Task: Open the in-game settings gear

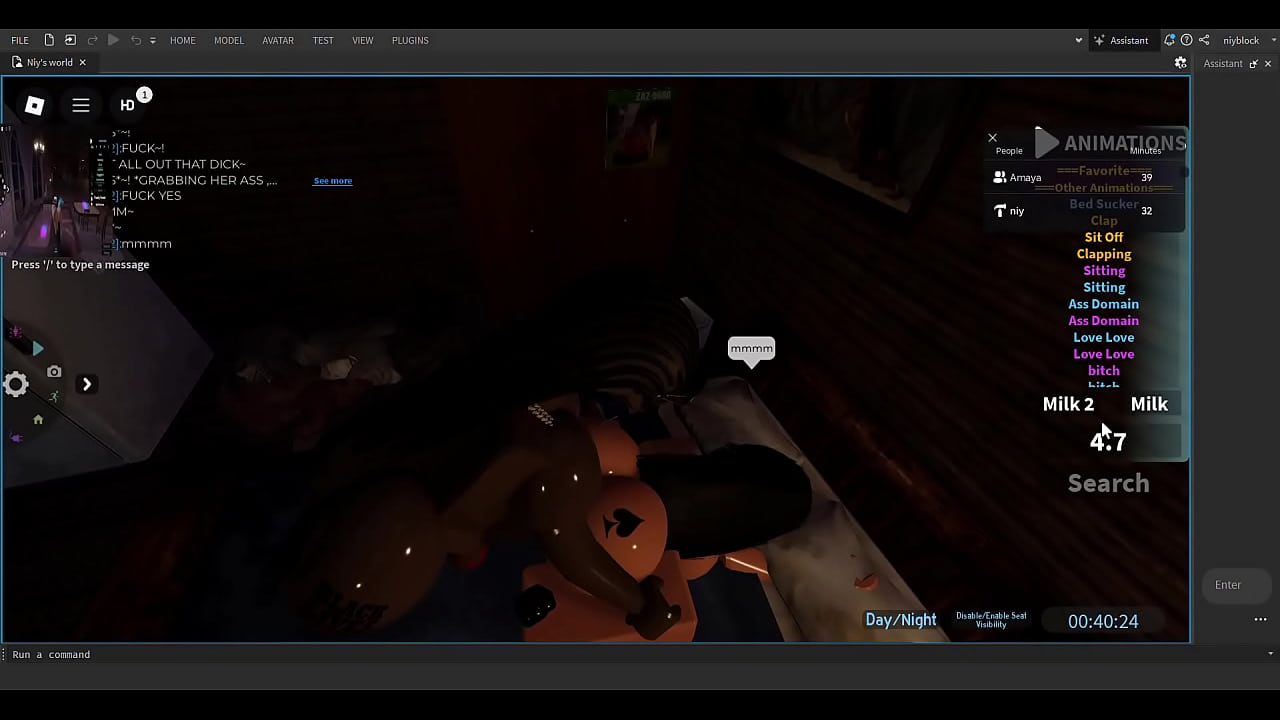Action: pos(15,384)
